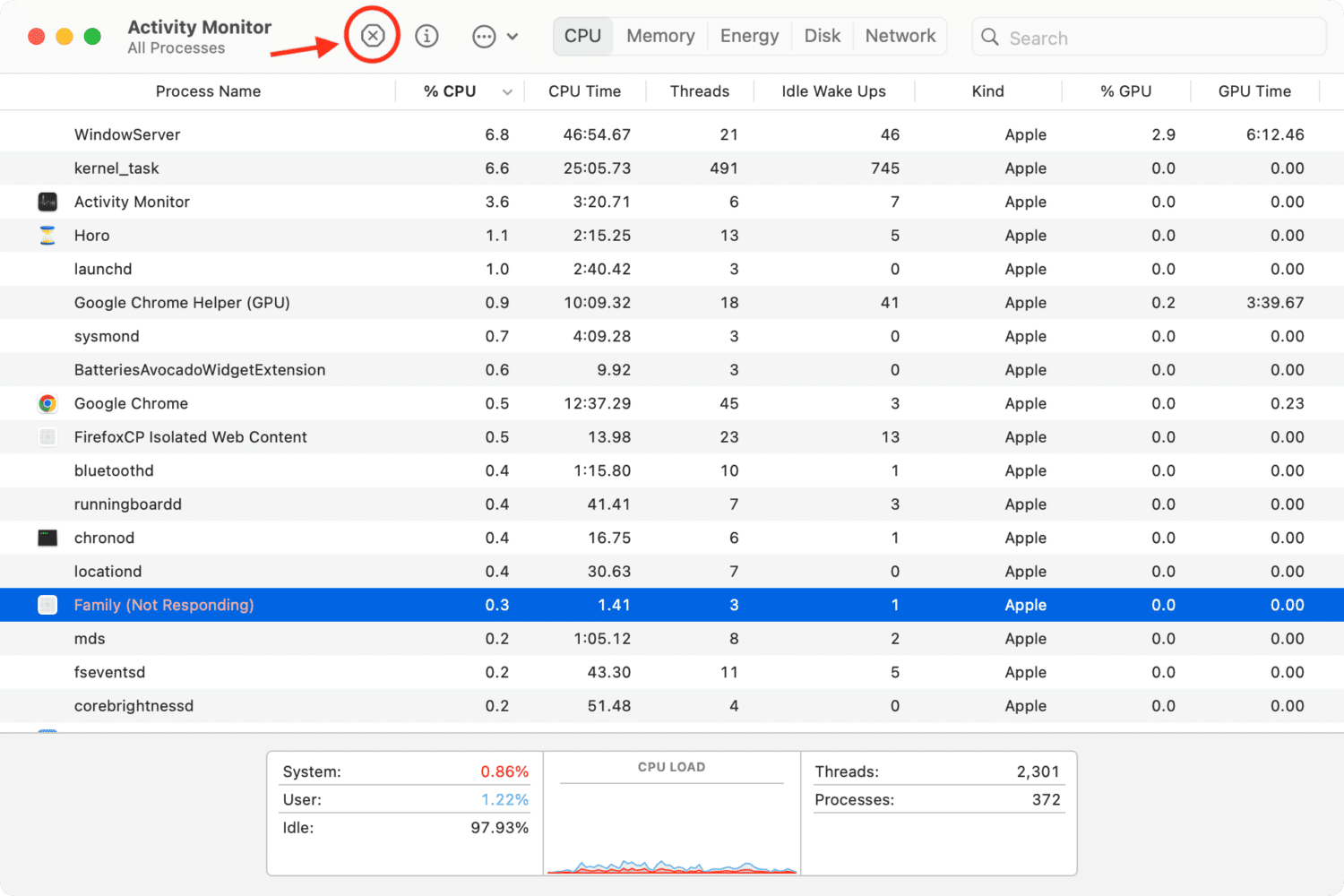Viewport: 1344px width, 896px height.
Task: Click the FirefoxCP Isolated Web Content icon
Action: click(x=47, y=437)
